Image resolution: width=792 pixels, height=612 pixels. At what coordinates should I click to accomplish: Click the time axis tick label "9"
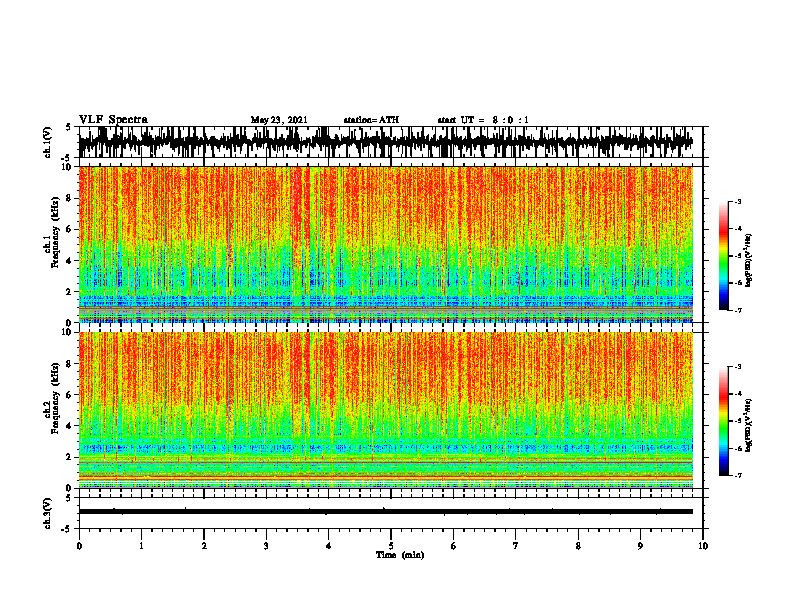click(640, 546)
